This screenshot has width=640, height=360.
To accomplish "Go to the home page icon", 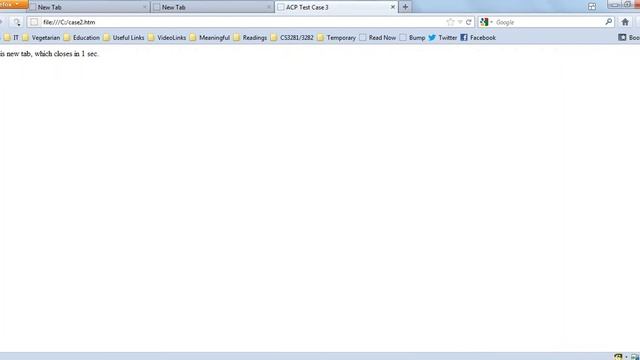I will tap(625, 22).
